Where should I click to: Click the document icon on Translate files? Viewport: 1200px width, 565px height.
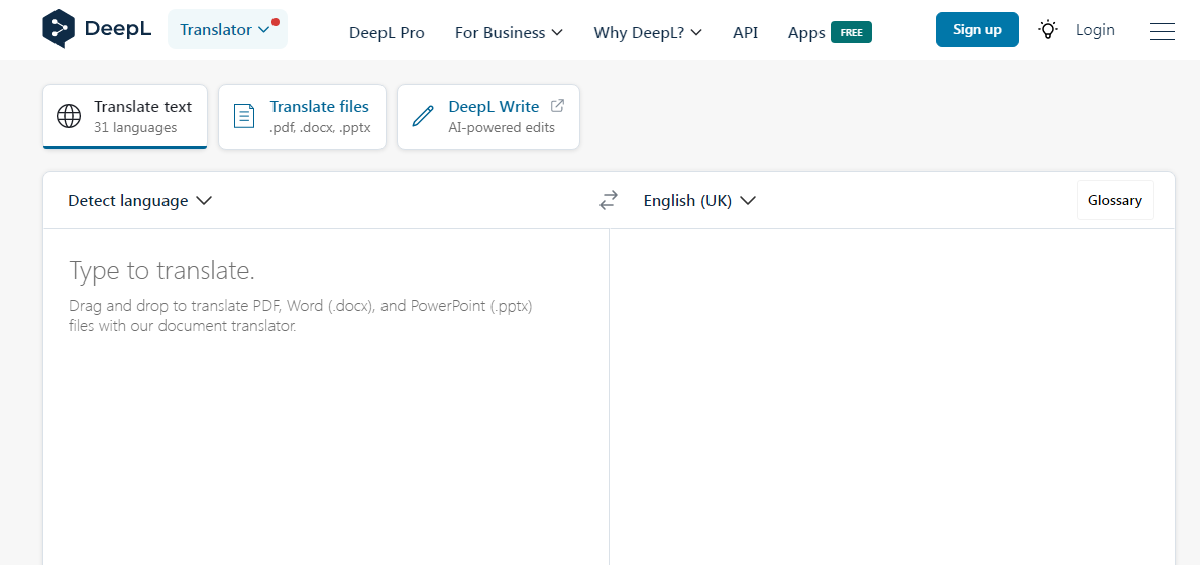tap(244, 116)
